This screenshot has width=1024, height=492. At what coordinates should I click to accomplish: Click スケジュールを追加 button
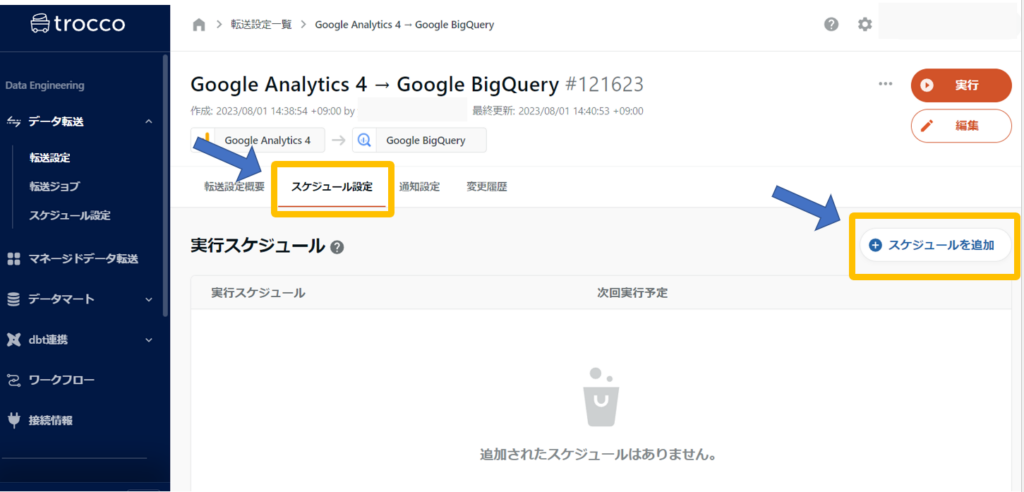click(x=932, y=245)
